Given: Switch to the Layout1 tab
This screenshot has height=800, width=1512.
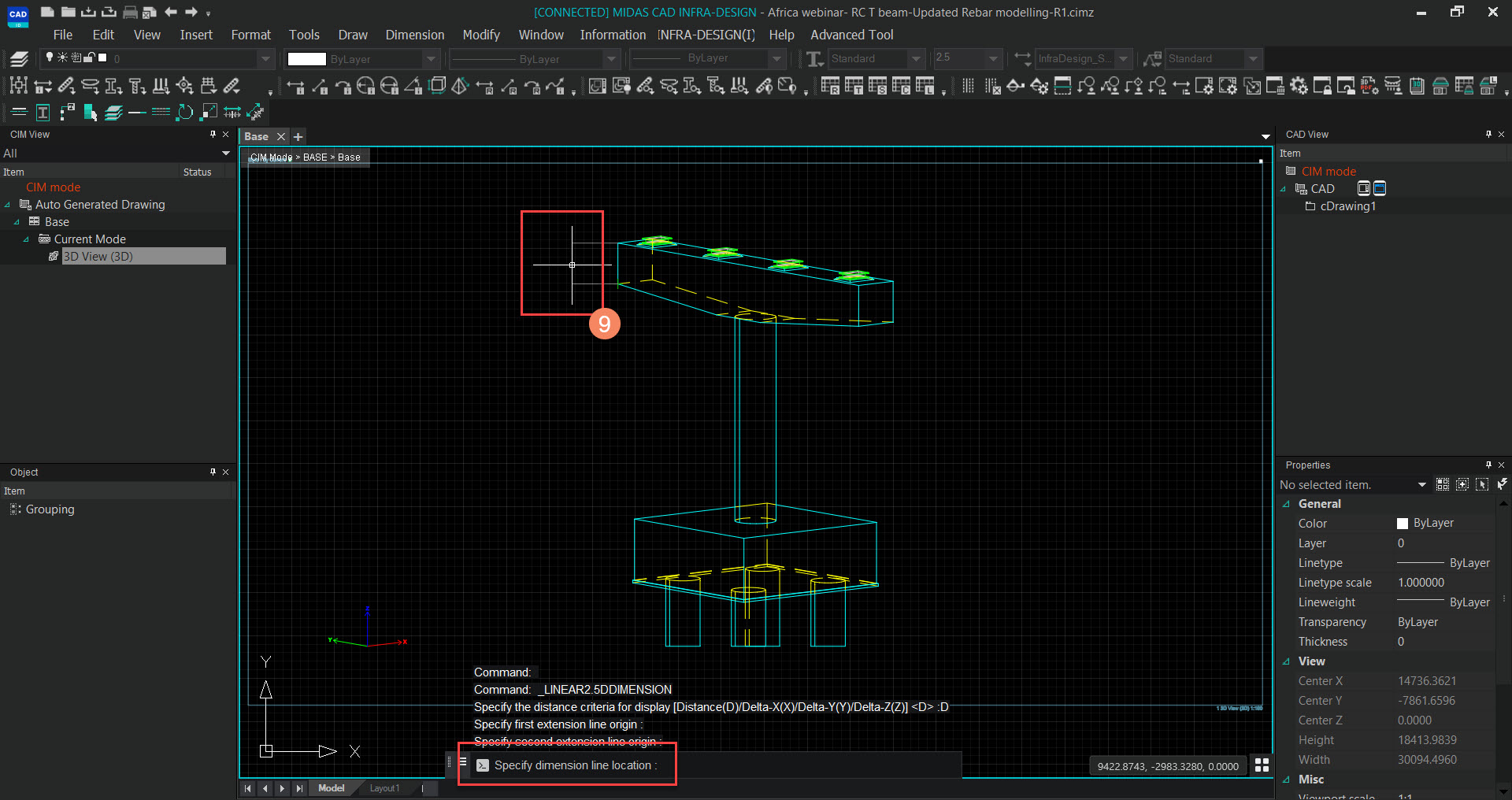Looking at the screenshot, I should coord(384,788).
